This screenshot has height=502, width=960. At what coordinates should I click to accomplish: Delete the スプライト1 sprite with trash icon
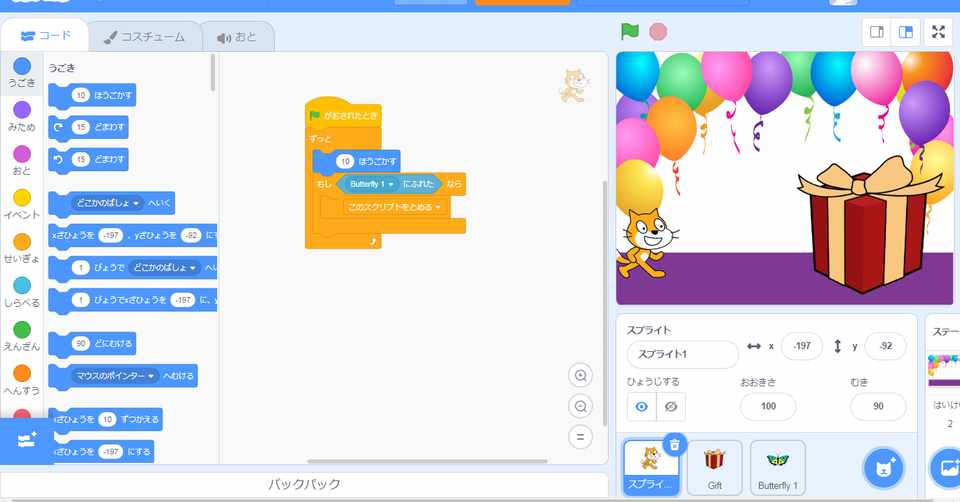[674, 444]
